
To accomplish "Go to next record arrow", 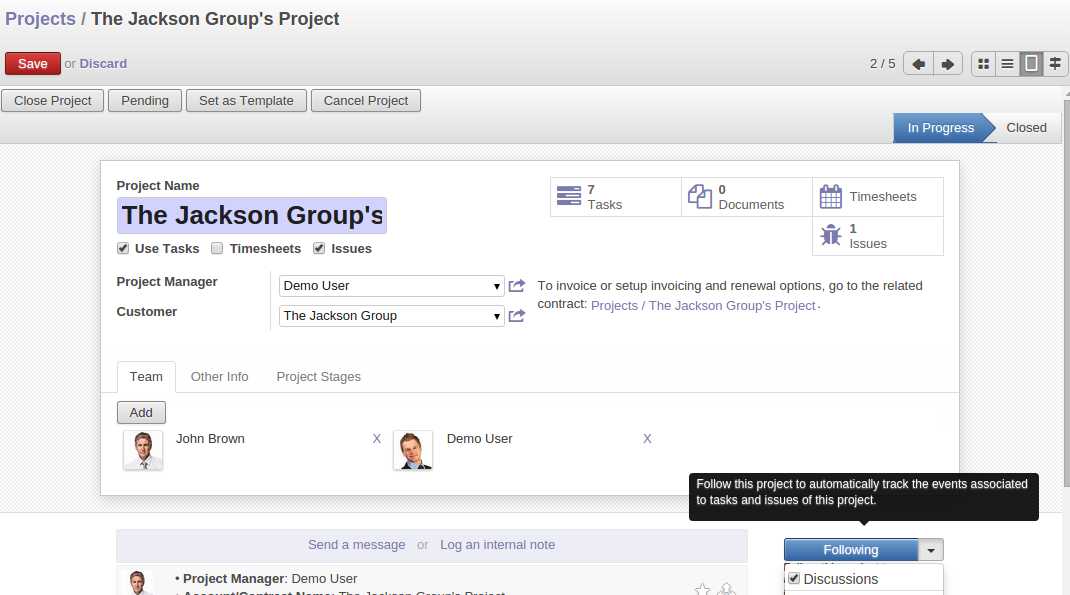I will [x=947, y=64].
